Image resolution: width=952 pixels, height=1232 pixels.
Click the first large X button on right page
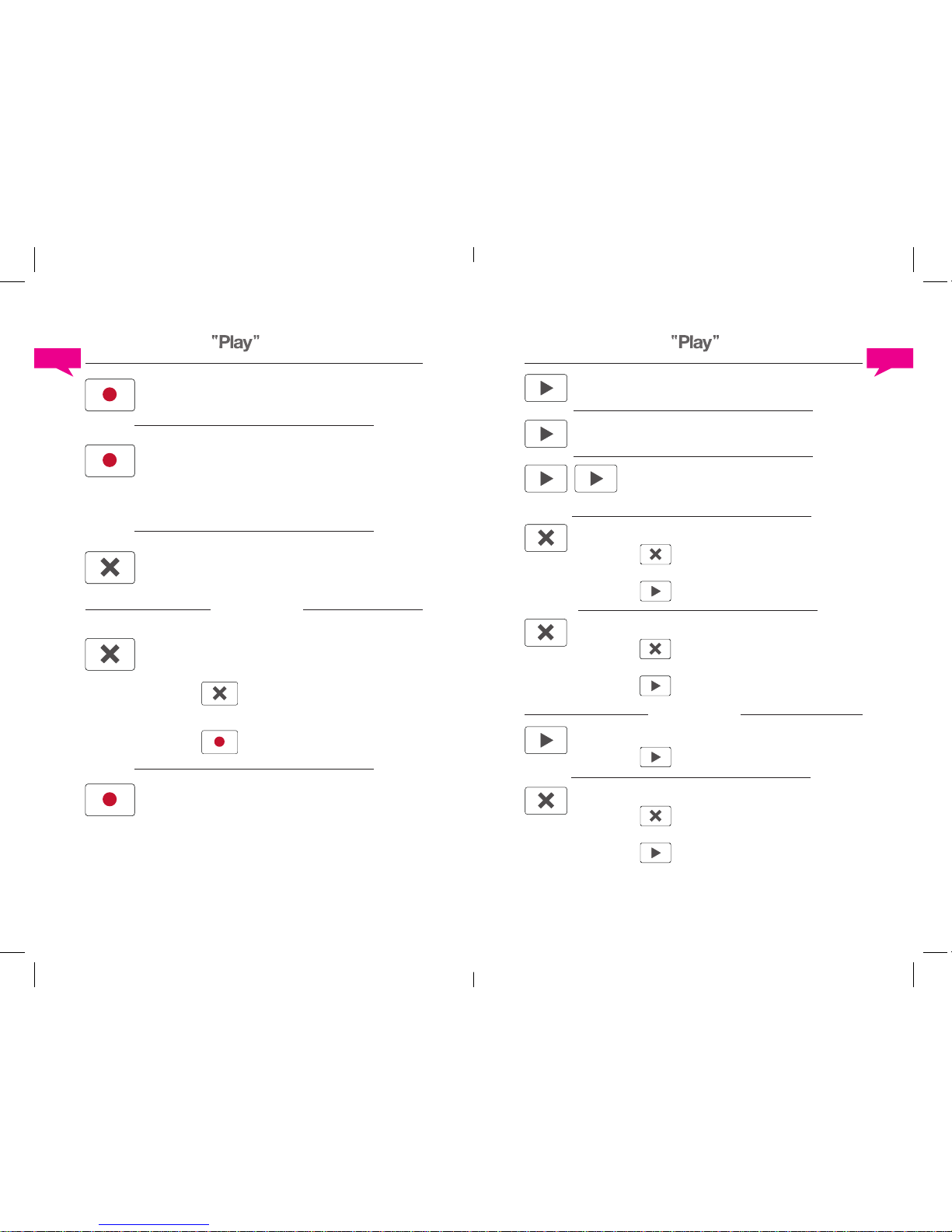(546, 538)
